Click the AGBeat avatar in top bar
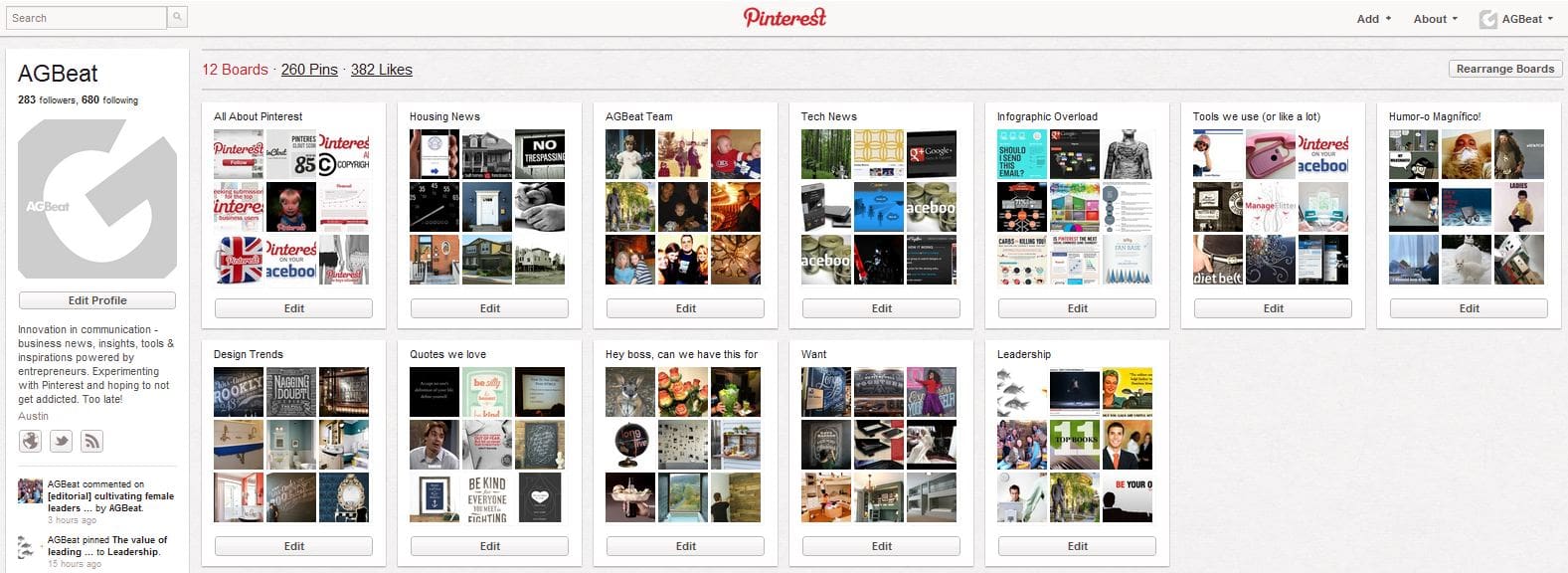This screenshot has height=573, width=1568. pos(1487,19)
